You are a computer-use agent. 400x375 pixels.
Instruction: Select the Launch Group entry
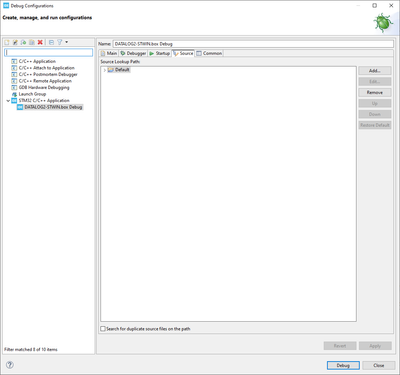[x=32, y=94]
